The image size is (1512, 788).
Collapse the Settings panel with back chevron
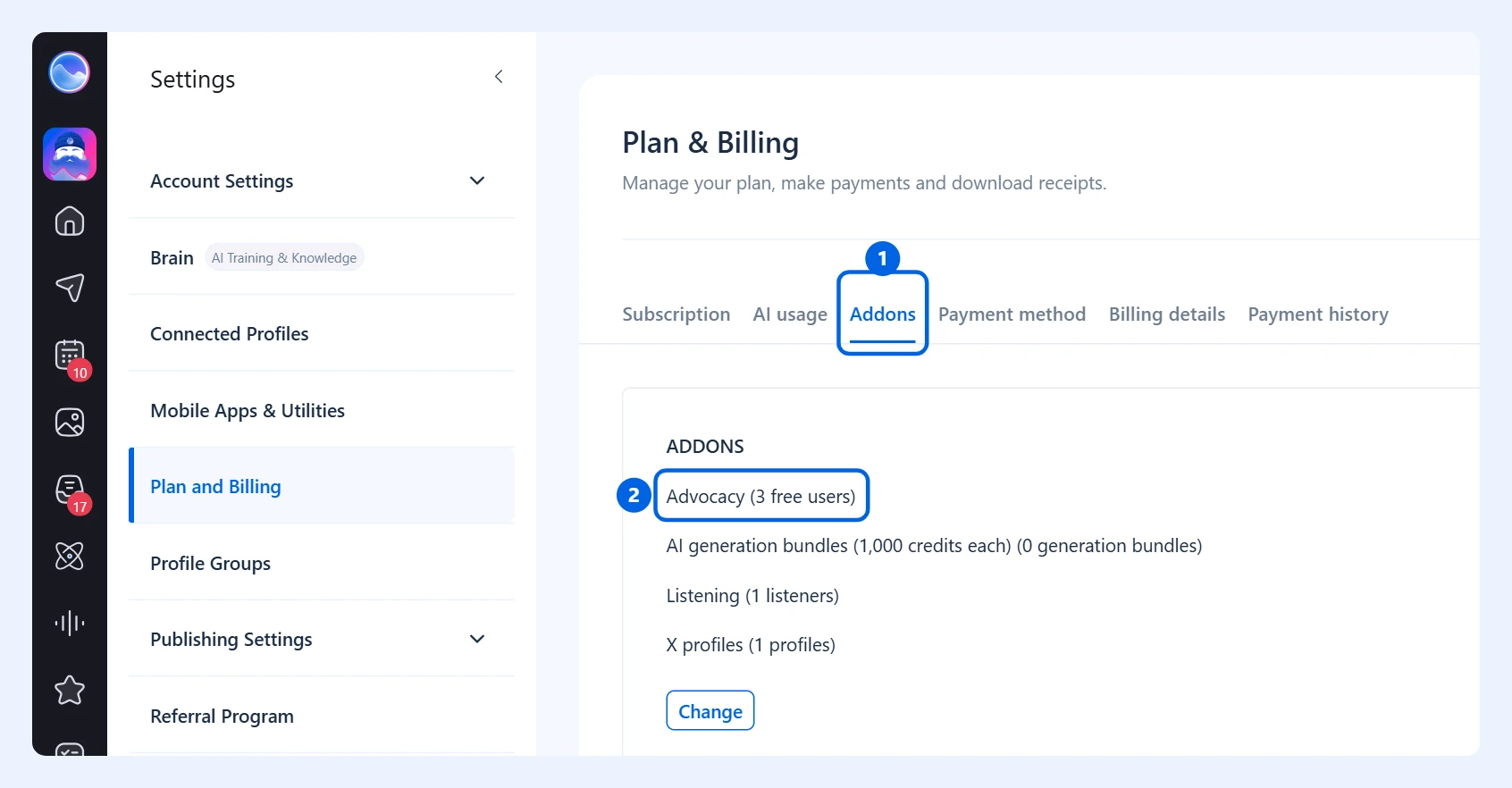click(499, 77)
